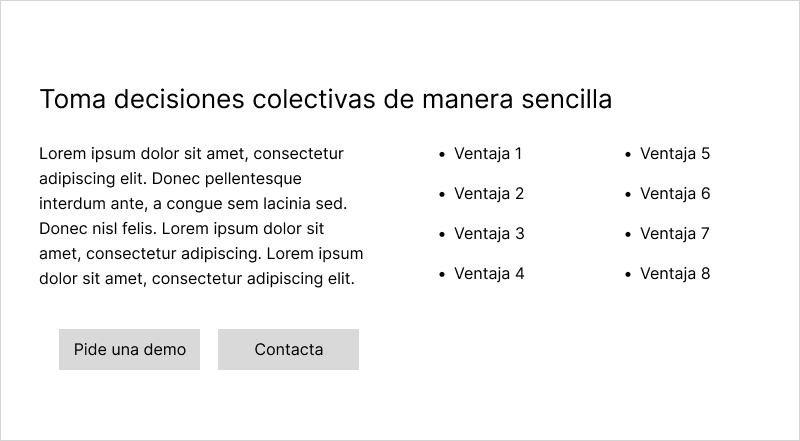Click the "Pide una demo" button

[x=129, y=349]
